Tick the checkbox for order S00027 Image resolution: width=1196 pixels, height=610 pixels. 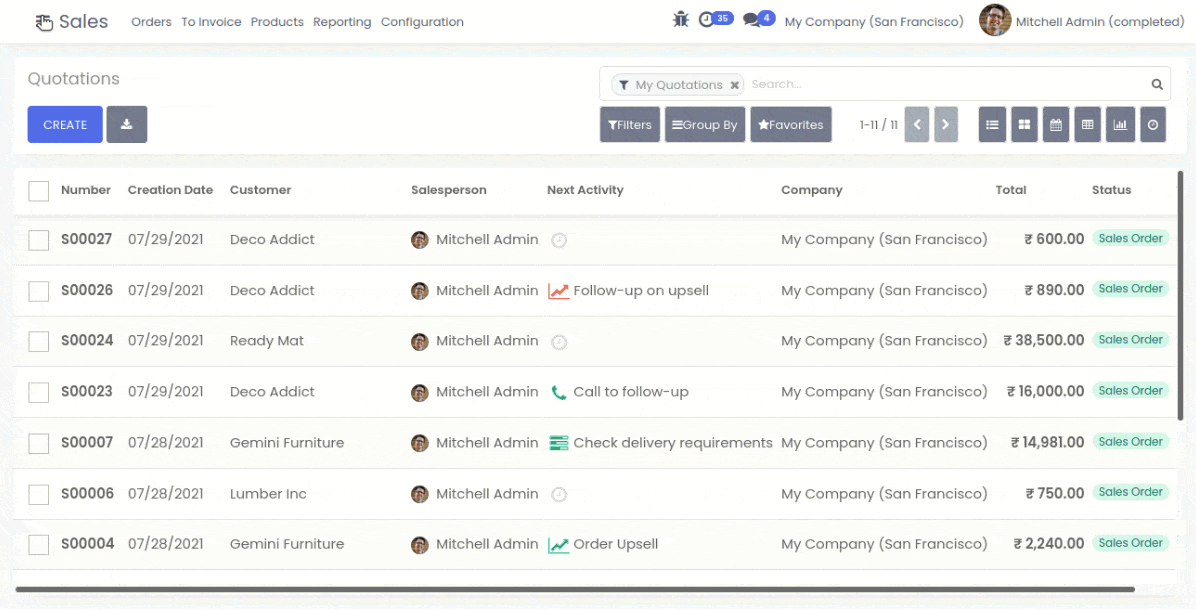click(39, 240)
